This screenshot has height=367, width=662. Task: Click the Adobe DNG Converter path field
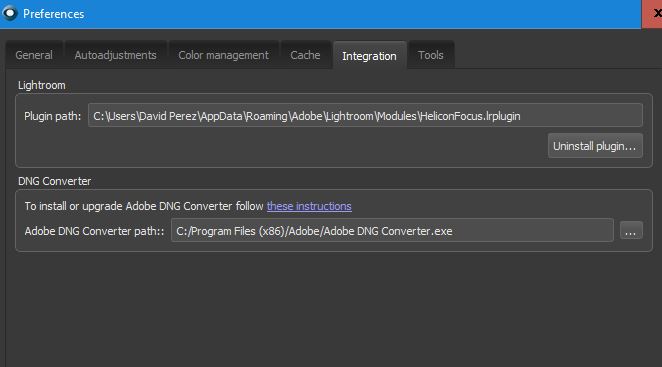click(x=392, y=231)
